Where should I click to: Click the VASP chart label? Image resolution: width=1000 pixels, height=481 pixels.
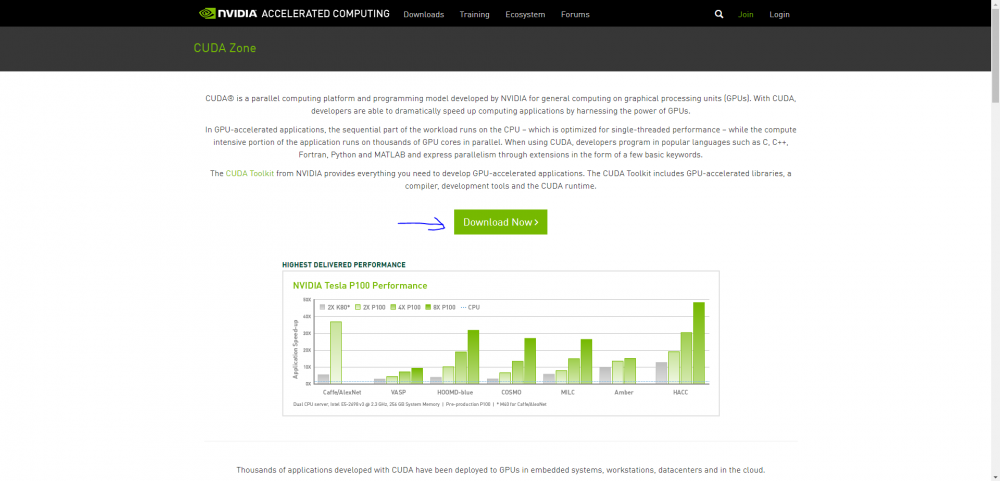click(398, 392)
